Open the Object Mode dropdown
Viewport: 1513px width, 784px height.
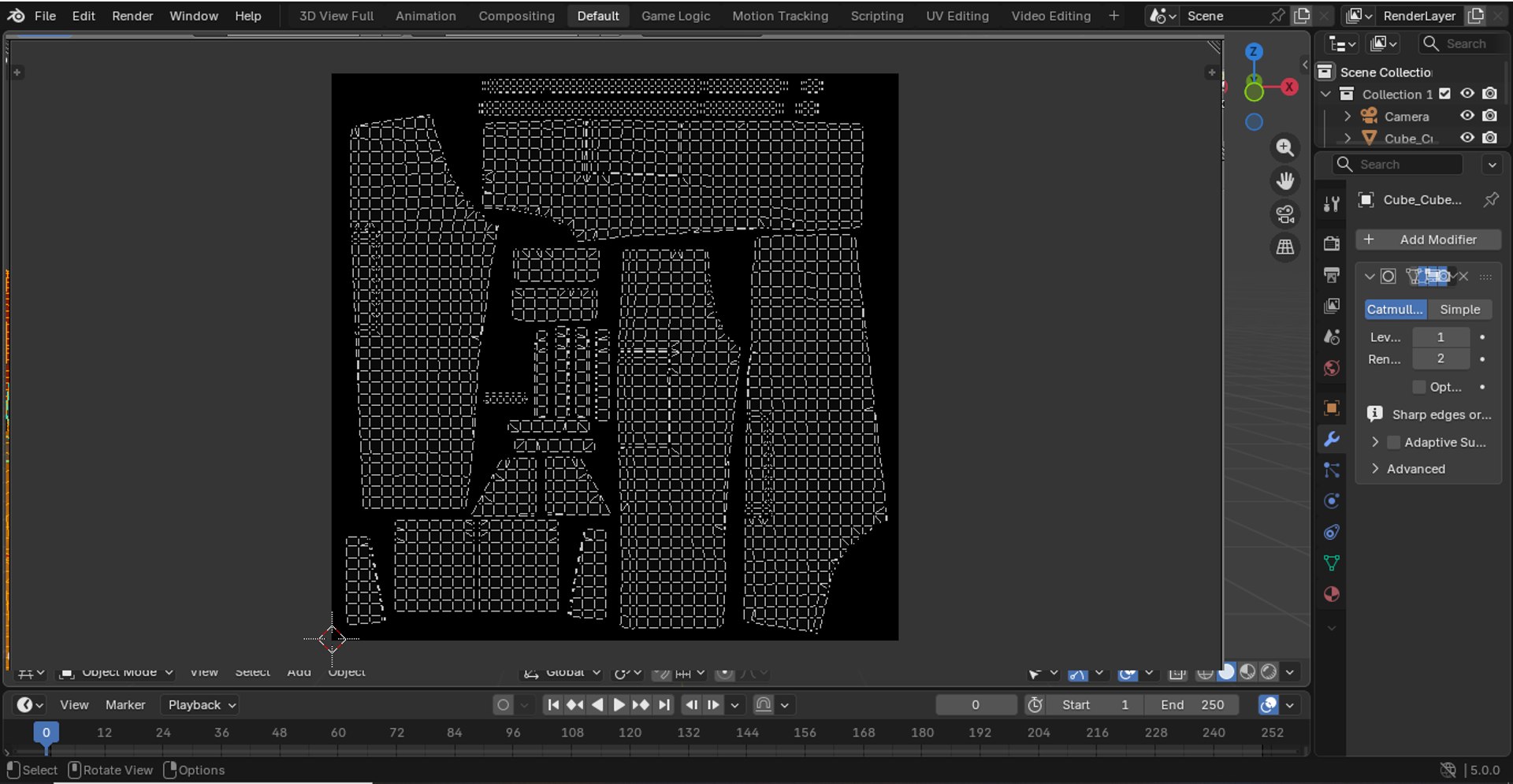point(117,672)
